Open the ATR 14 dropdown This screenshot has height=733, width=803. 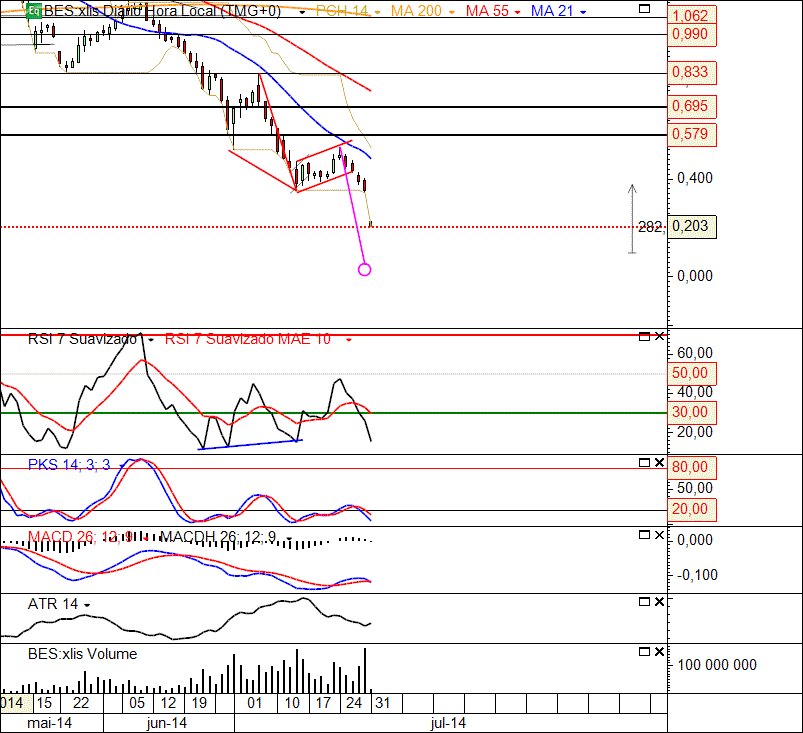(x=87, y=605)
